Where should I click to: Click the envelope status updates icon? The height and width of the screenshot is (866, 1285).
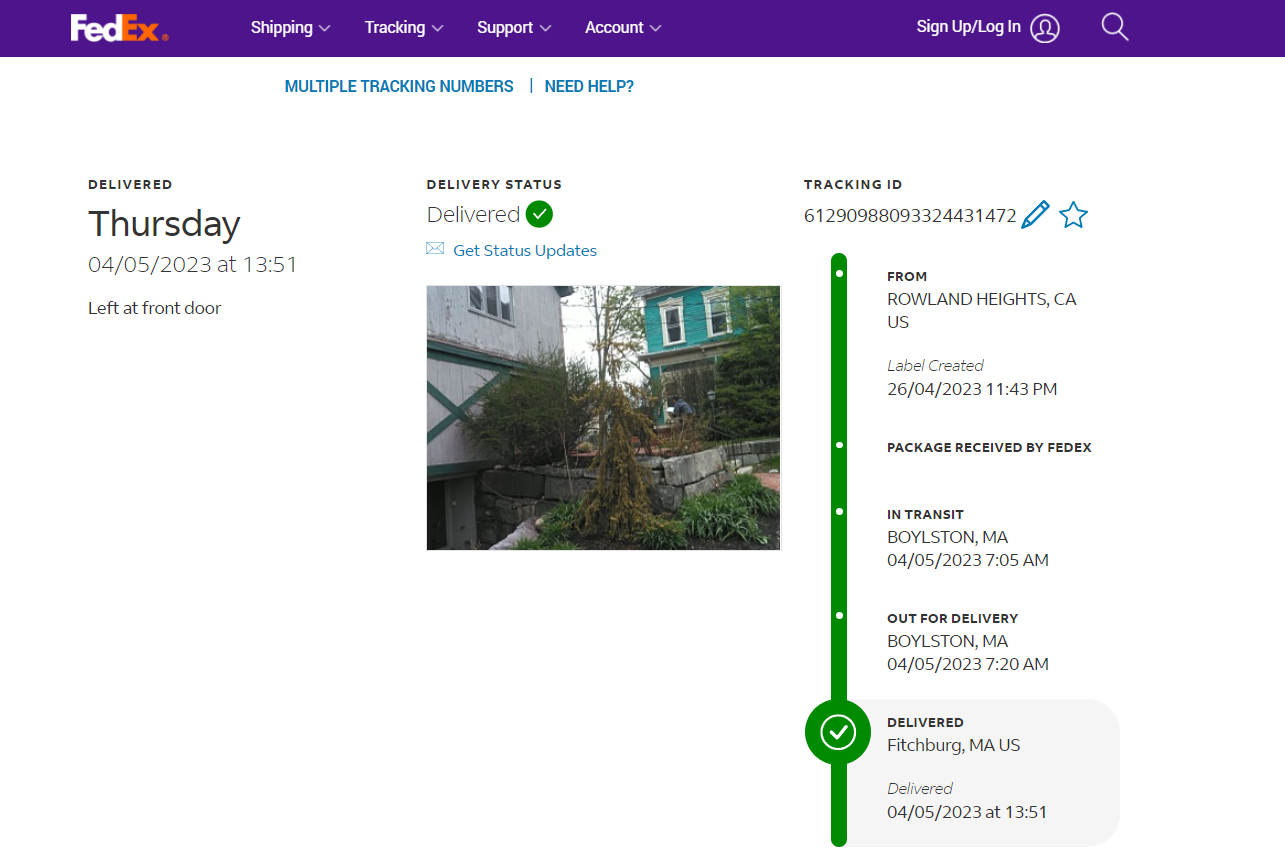(x=435, y=249)
